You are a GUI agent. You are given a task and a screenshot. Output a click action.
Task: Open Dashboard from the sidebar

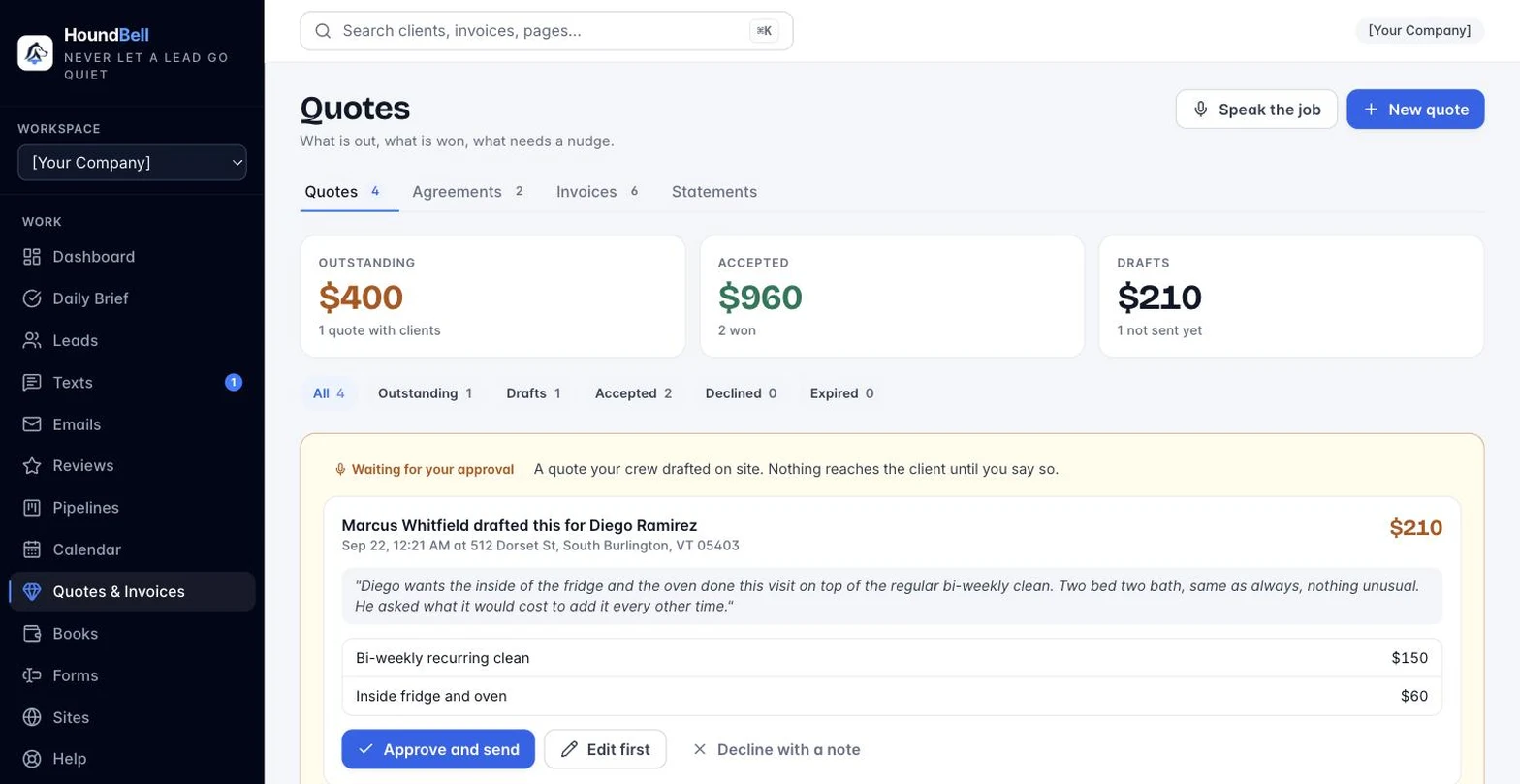132,257
